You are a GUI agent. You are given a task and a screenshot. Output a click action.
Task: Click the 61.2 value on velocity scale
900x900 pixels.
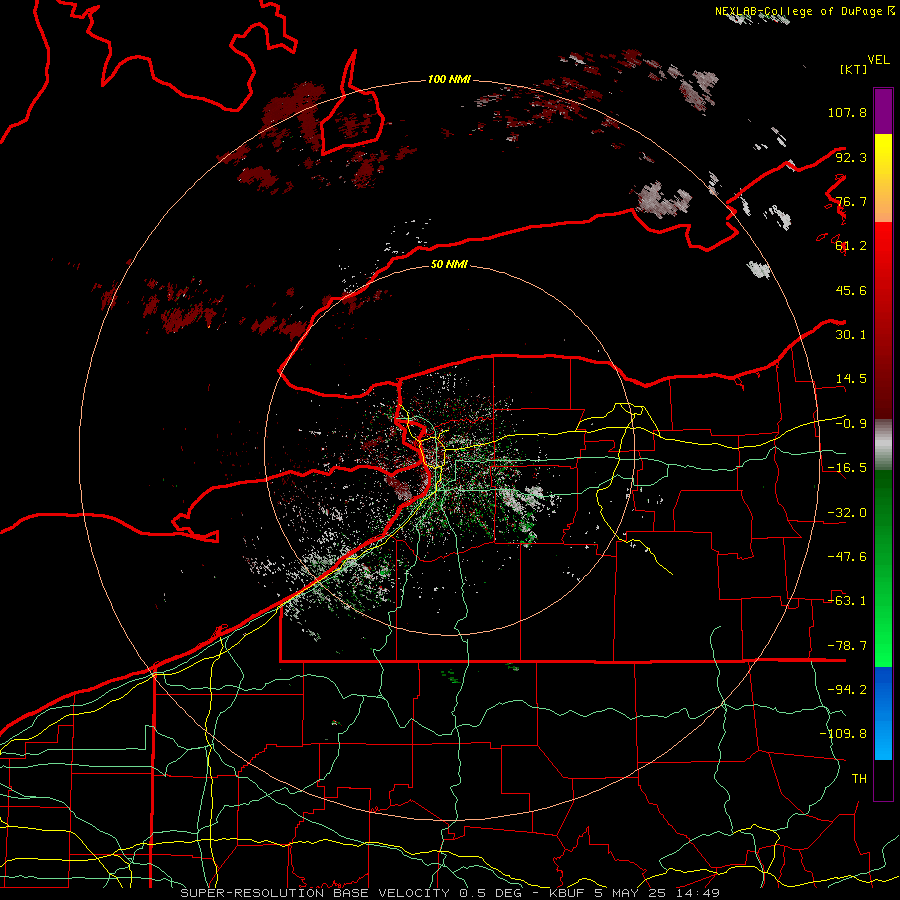pos(851,246)
